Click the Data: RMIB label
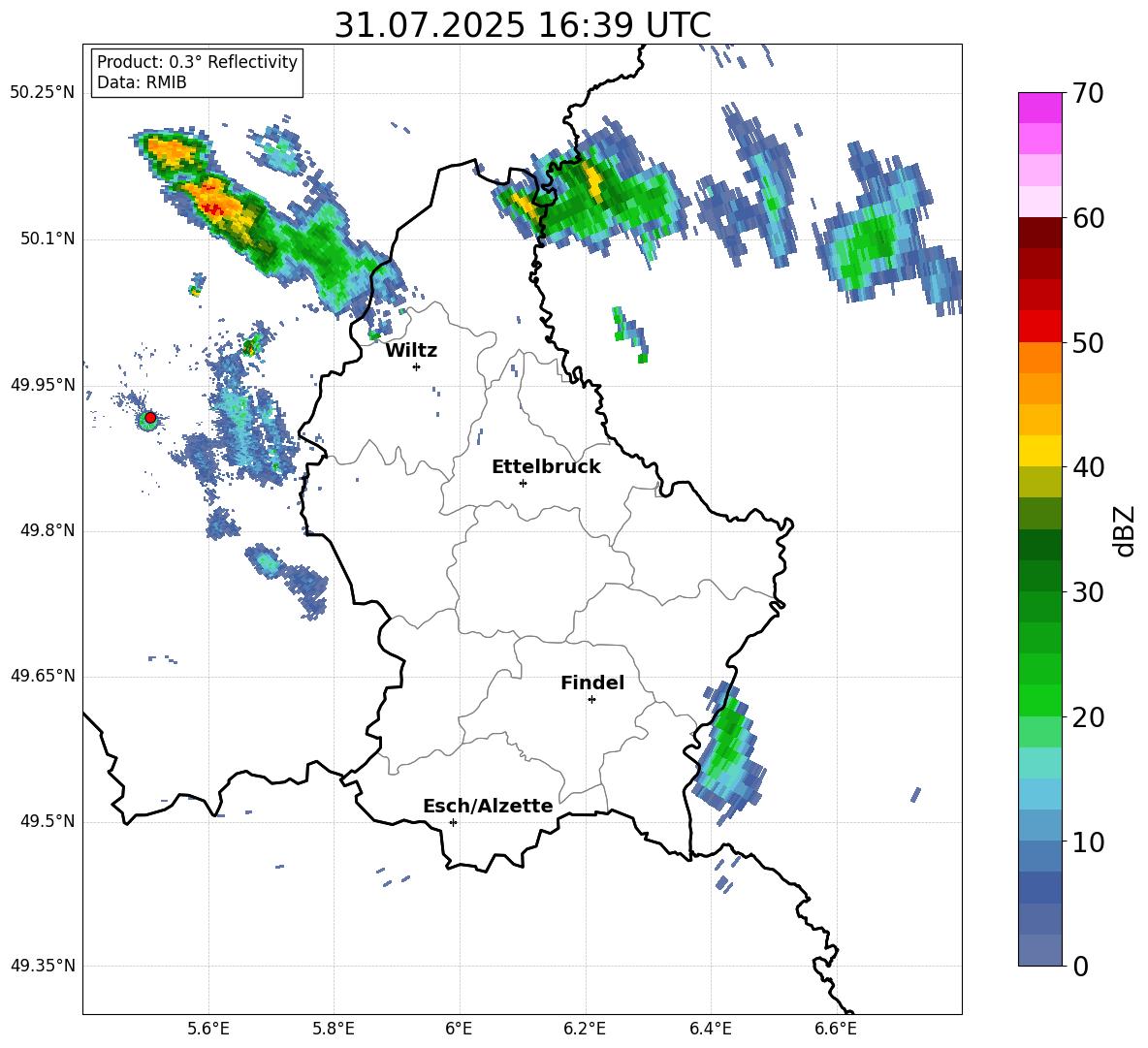 (142, 82)
